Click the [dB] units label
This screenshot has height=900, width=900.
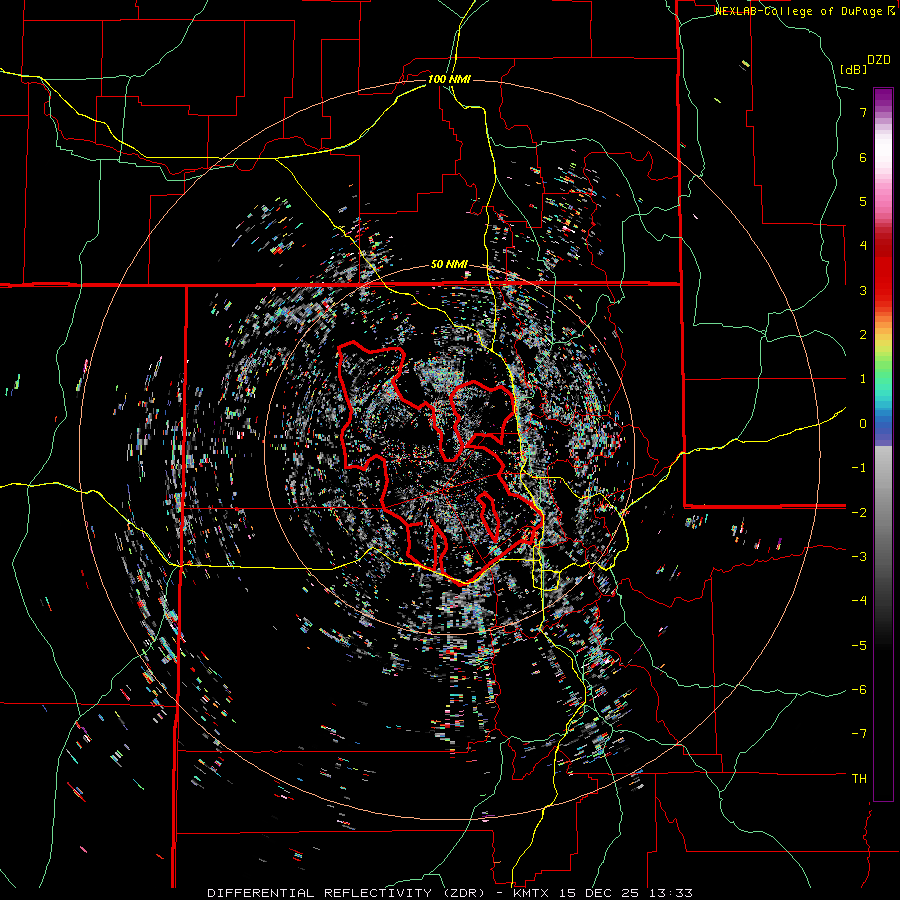[854, 69]
